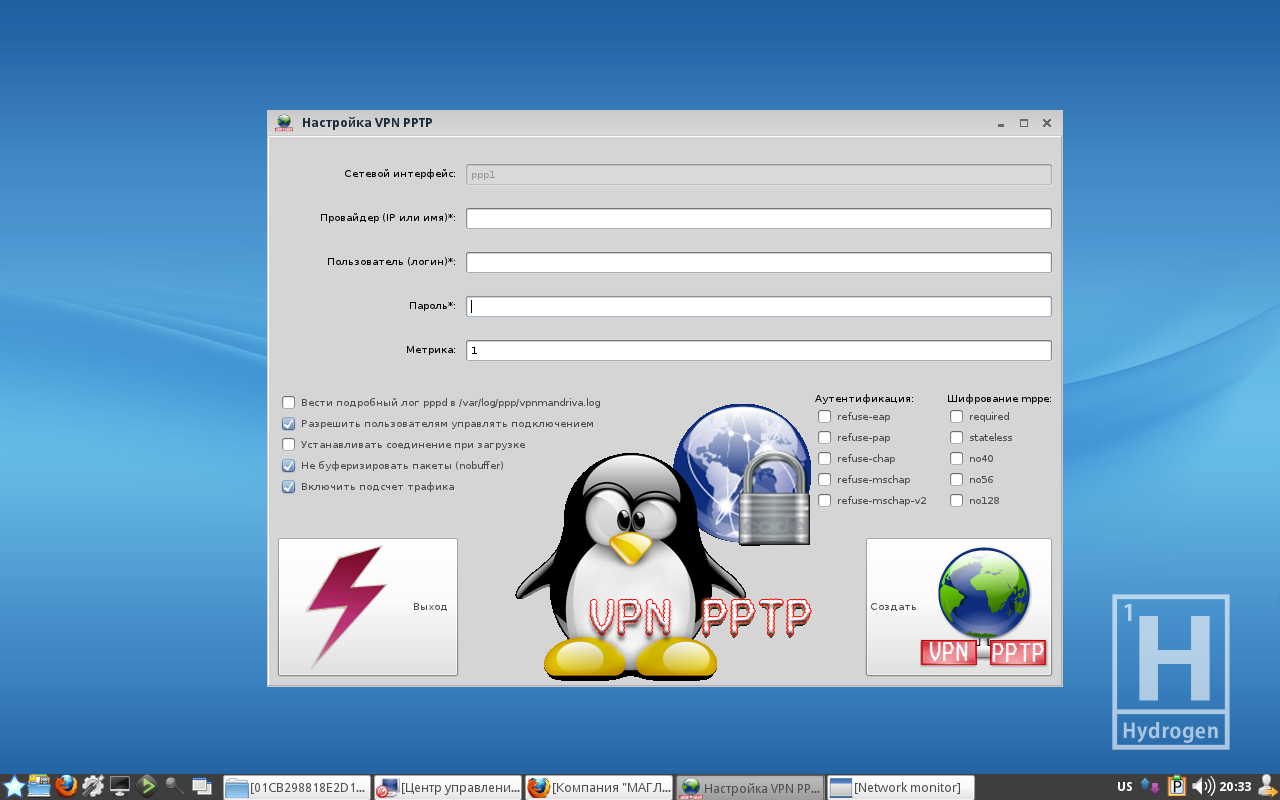Click the Выход lightning bolt icon
The width and height of the screenshot is (1280, 800).
tap(345, 606)
